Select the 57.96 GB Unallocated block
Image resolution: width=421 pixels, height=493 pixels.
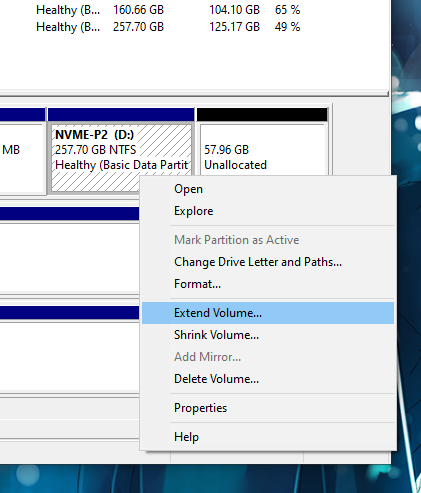pyautogui.click(x=262, y=142)
